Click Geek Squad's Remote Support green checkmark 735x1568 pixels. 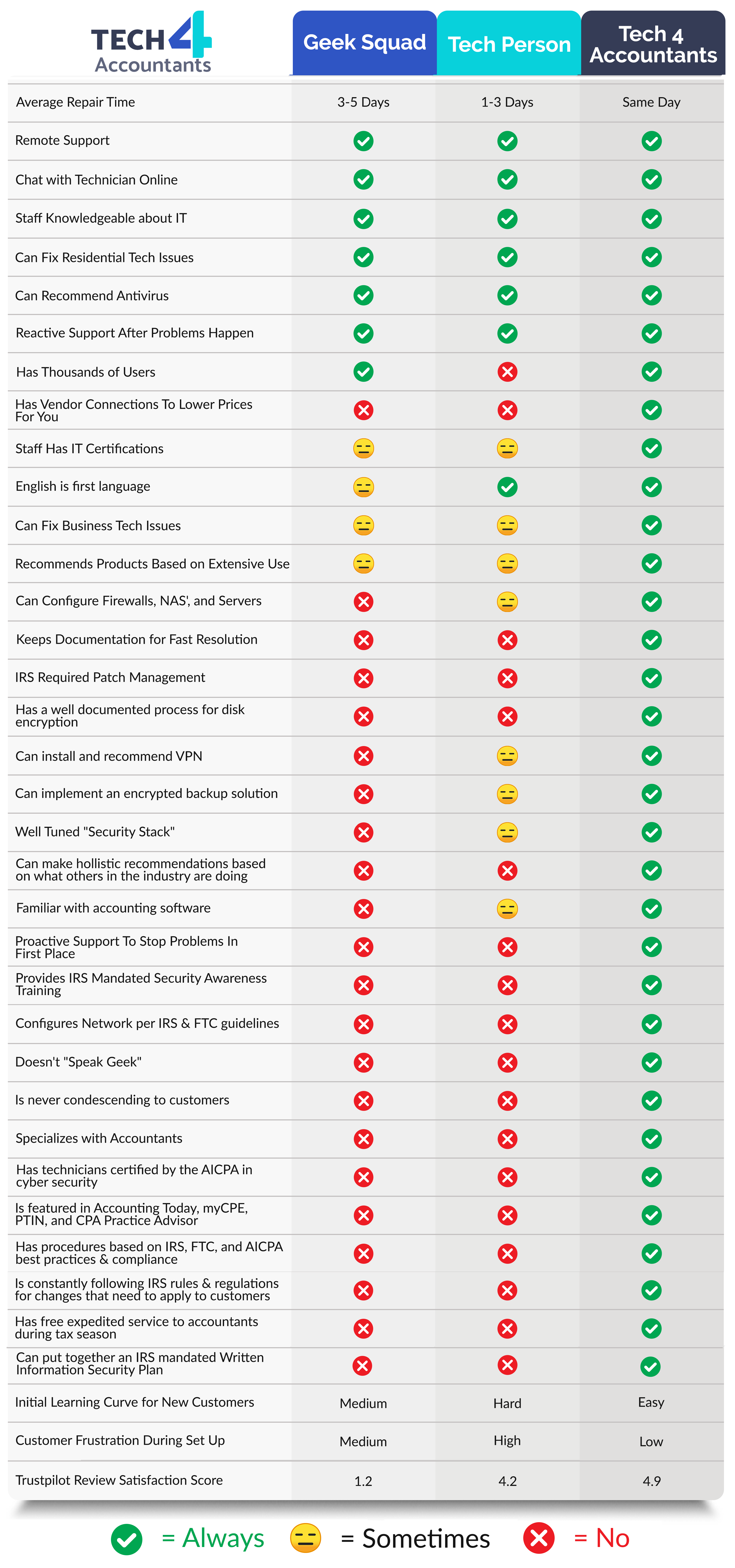click(363, 141)
